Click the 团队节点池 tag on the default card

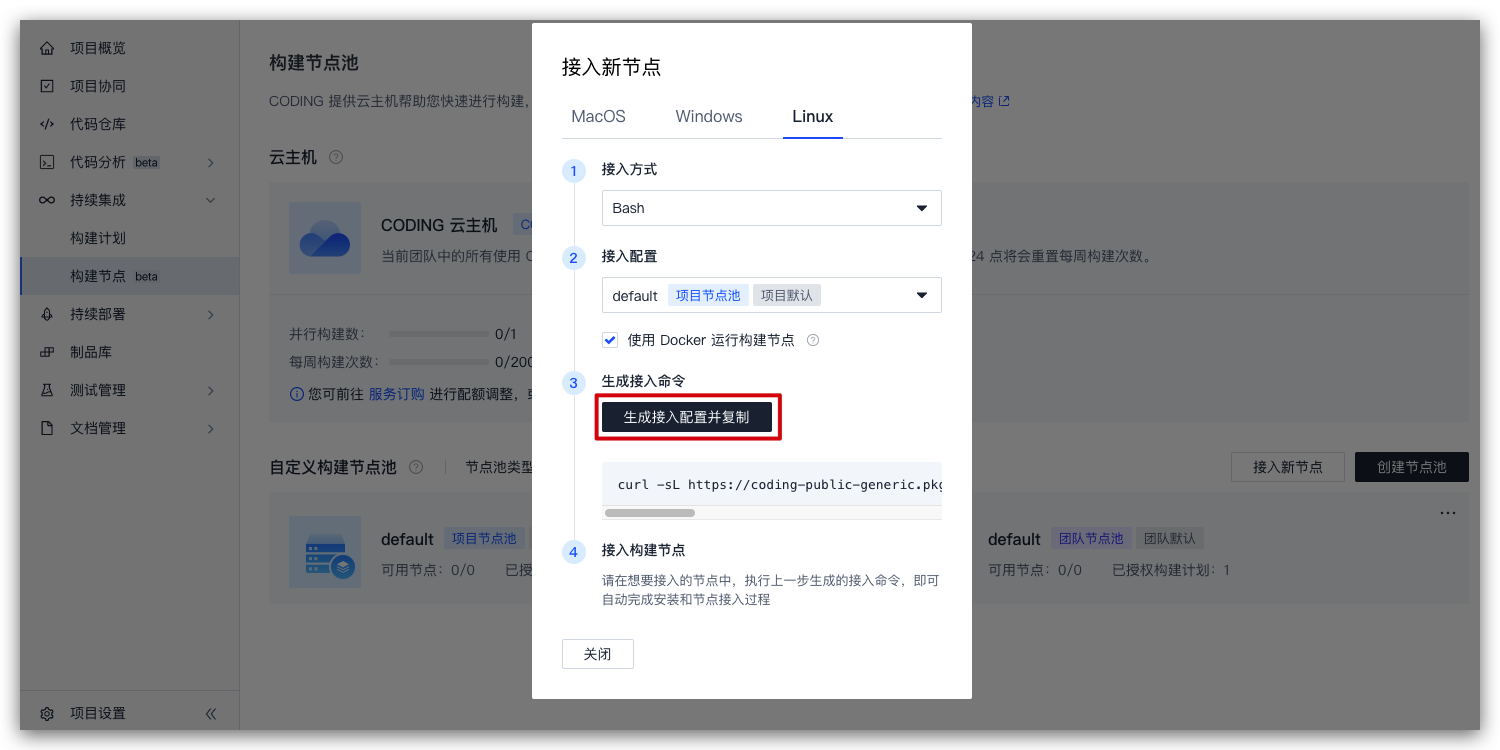pyautogui.click(x=1091, y=539)
